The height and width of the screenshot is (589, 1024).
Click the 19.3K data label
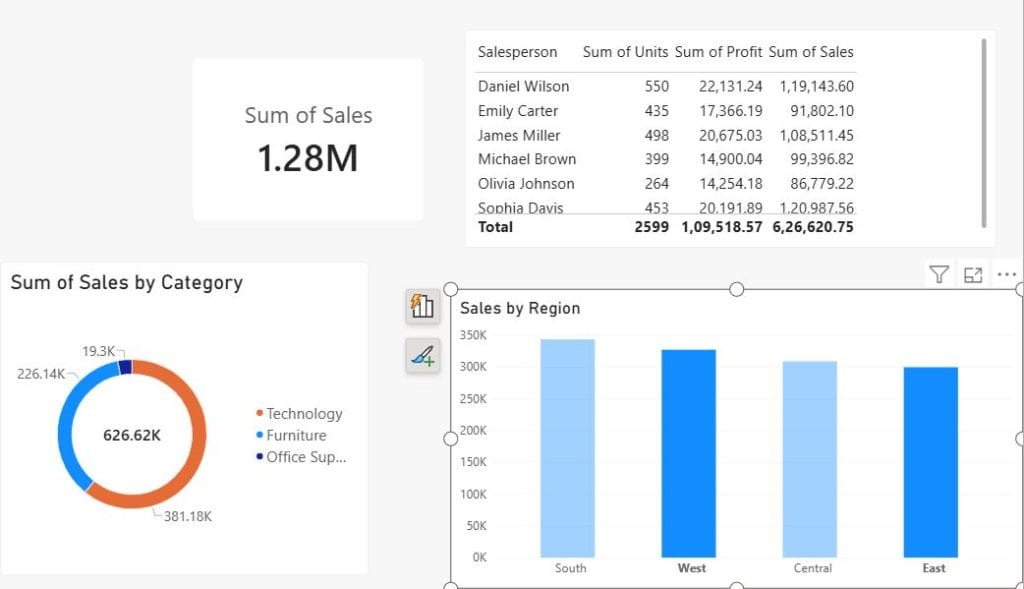(99, 351)
